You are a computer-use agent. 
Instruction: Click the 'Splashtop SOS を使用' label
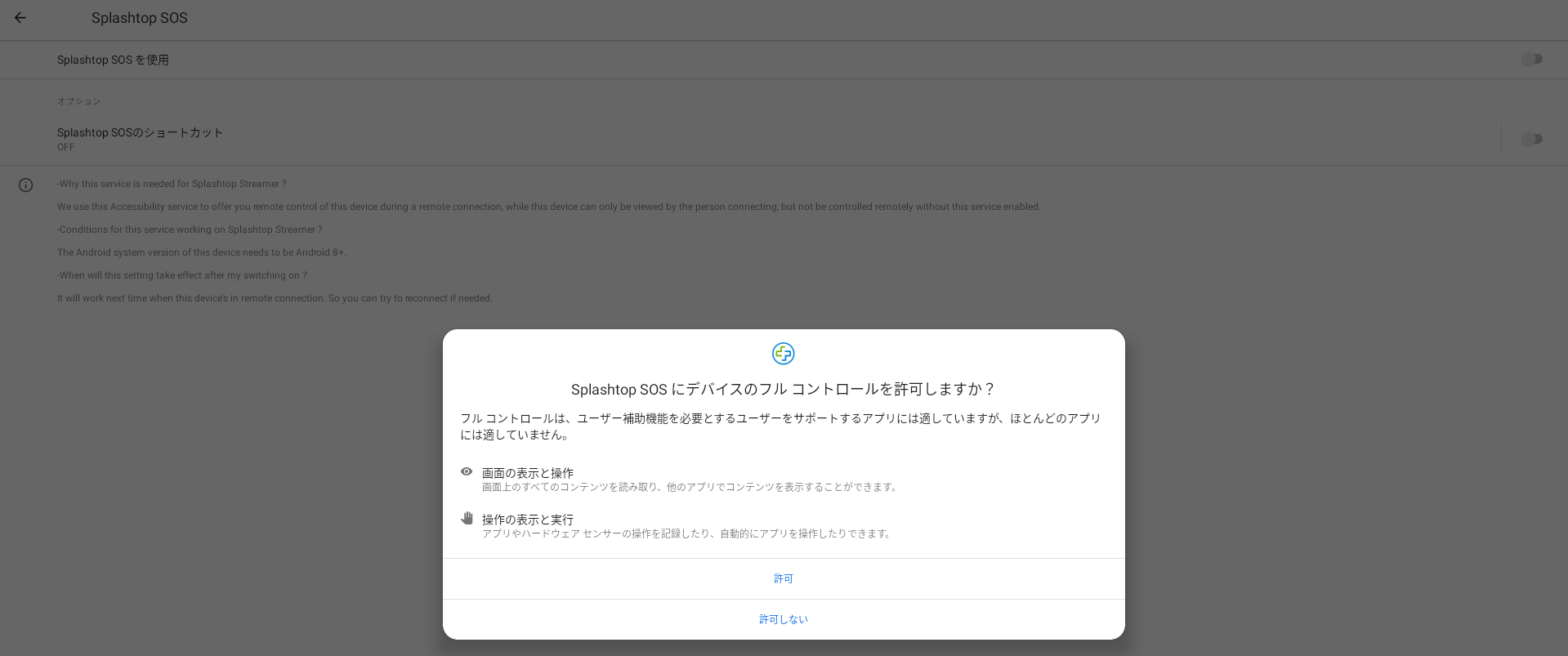tap(113, 60)
